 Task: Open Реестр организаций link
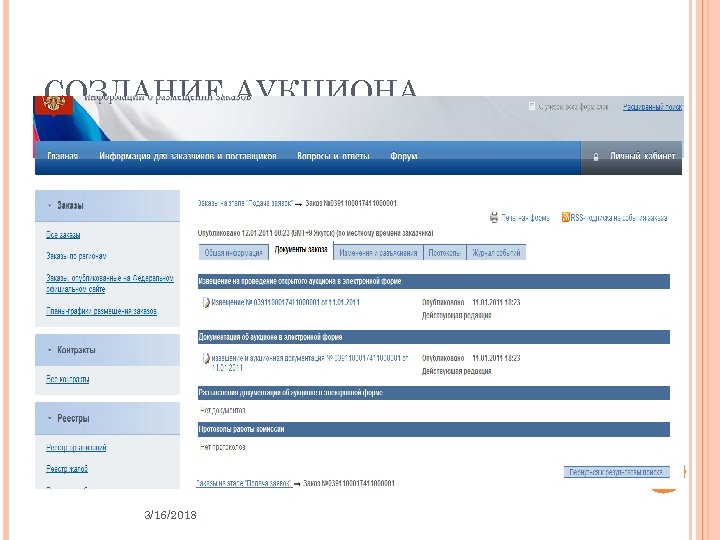point(76,448)
